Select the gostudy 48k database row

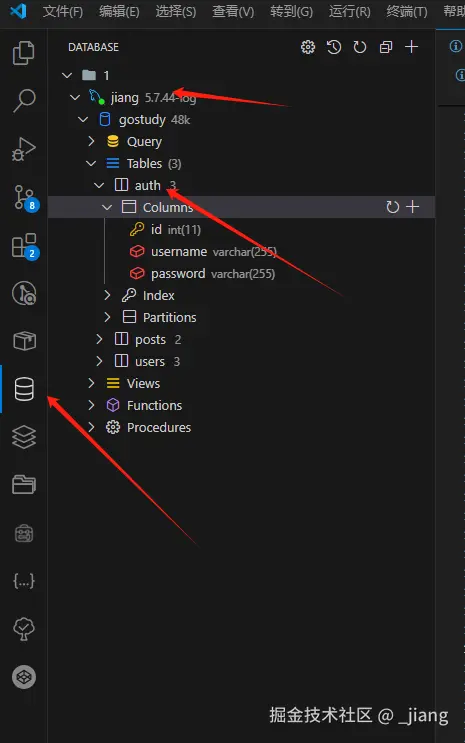(x=241, y=119)
